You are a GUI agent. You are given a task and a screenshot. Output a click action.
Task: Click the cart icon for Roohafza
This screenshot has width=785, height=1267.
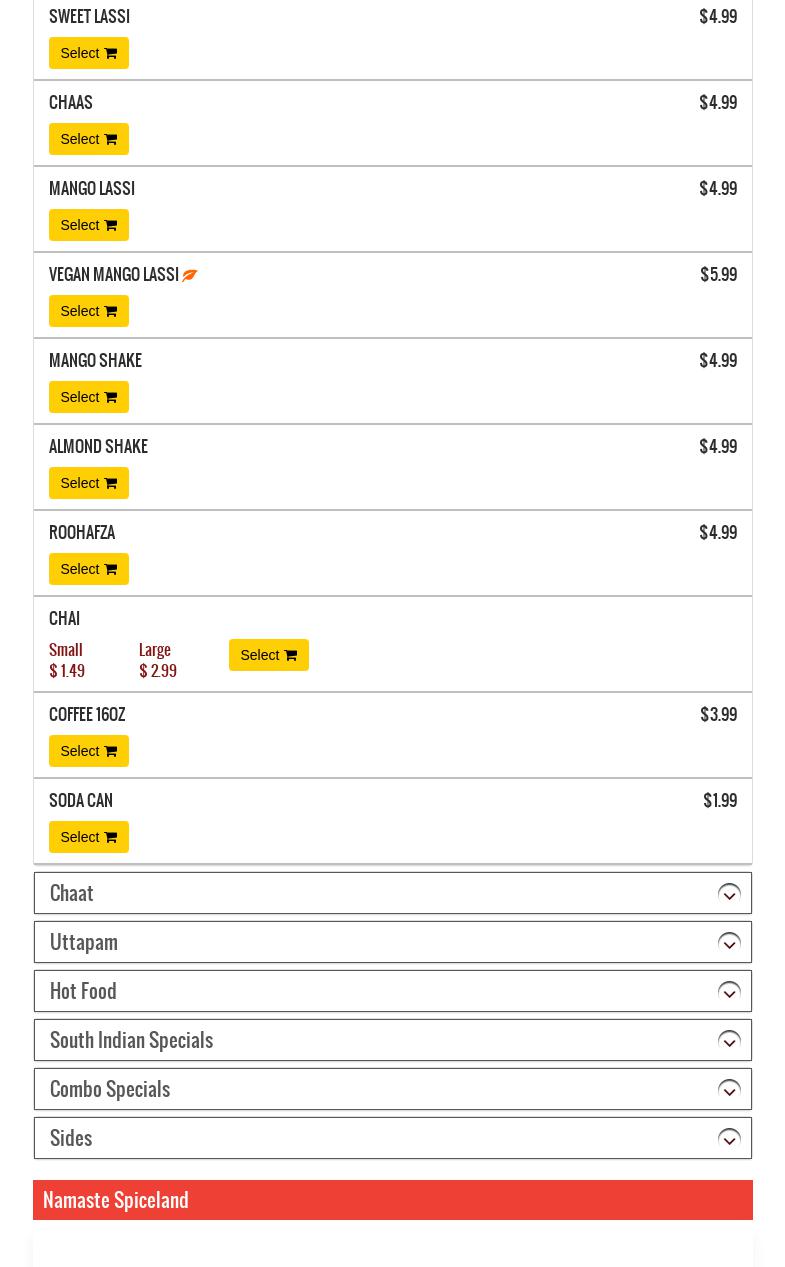[110, 569]
